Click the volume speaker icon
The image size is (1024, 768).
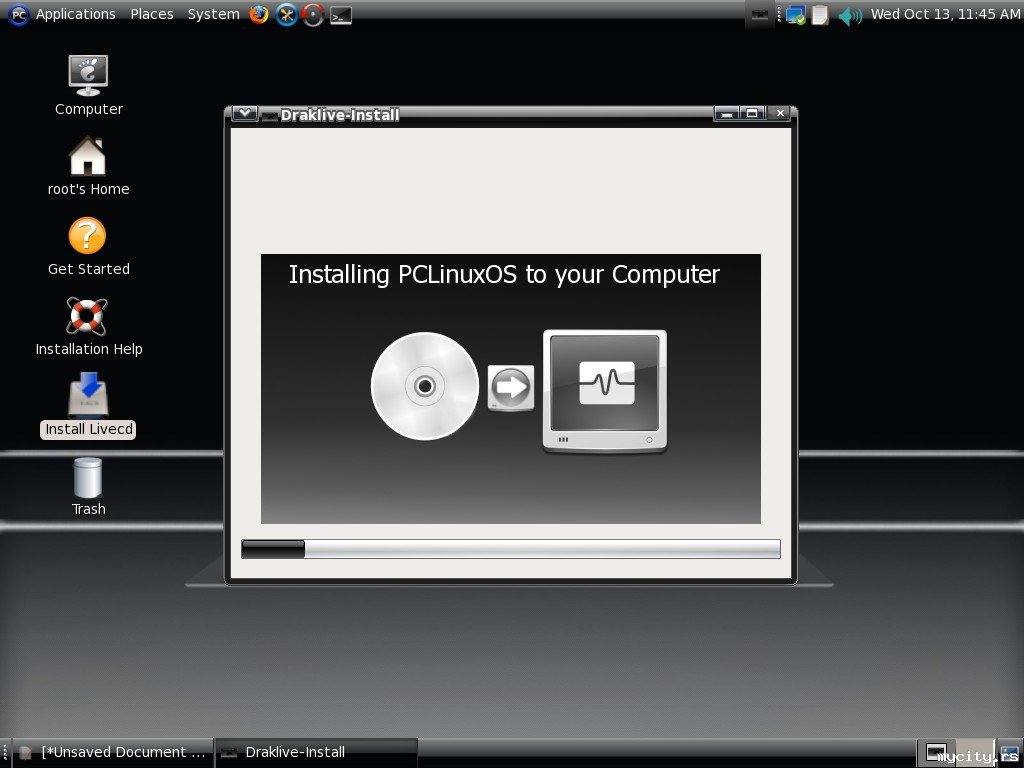[850, 15]
